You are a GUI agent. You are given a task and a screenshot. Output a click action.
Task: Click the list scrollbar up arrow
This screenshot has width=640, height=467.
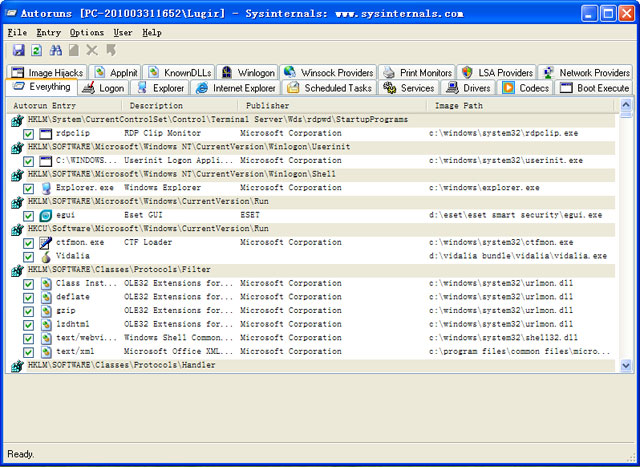tap(626, 105)
